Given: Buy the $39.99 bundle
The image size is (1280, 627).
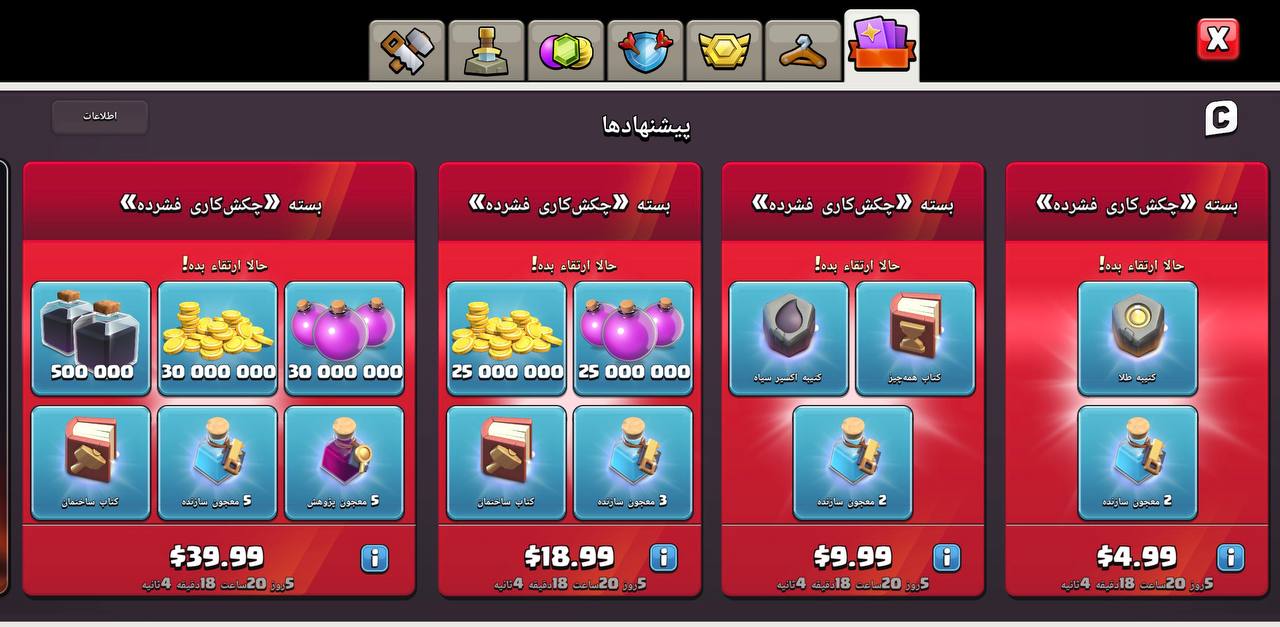Looking at the screenshot, I should (217, 556).
